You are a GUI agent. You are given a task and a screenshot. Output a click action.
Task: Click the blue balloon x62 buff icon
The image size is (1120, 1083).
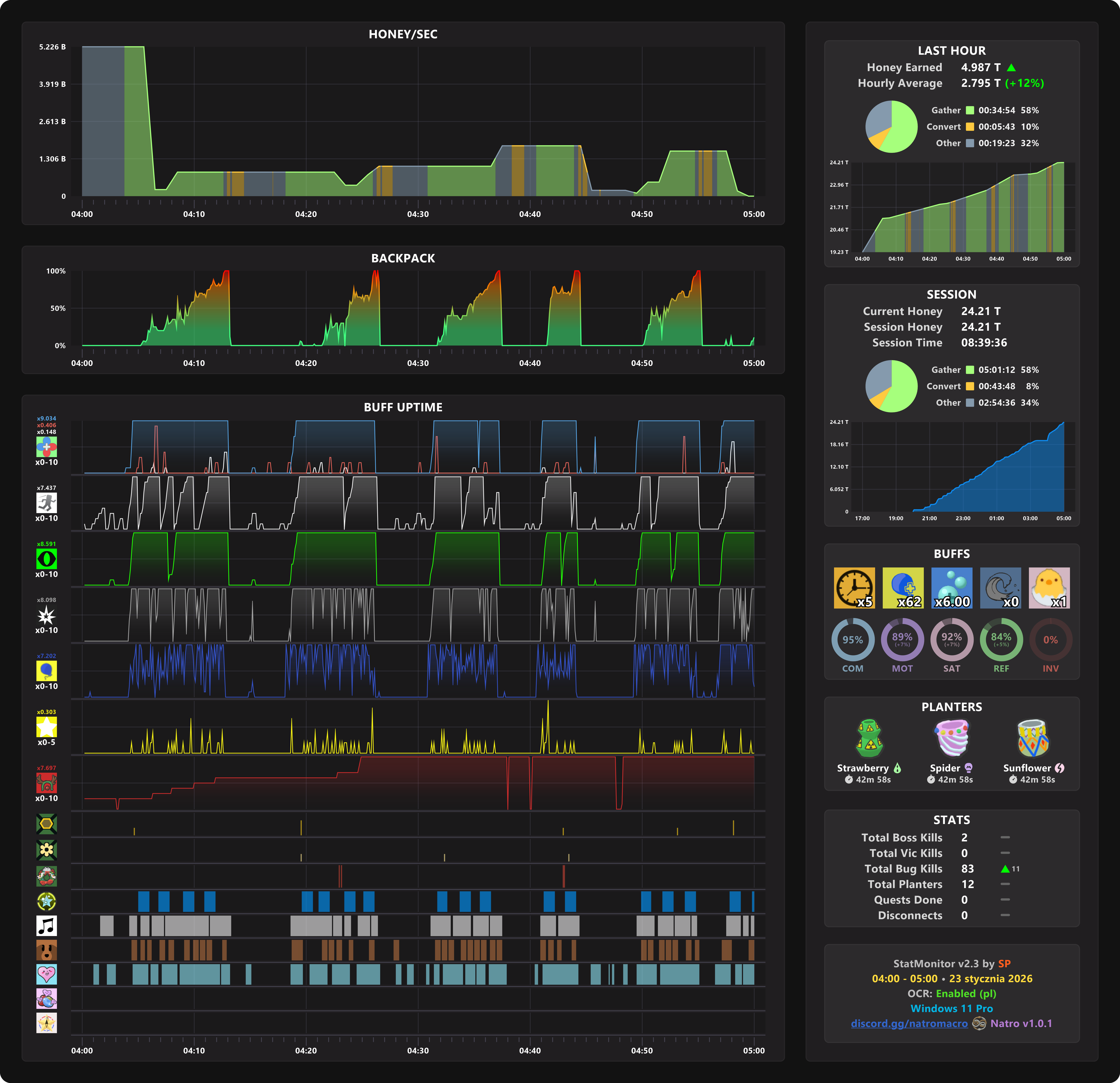tap(903, 587)
